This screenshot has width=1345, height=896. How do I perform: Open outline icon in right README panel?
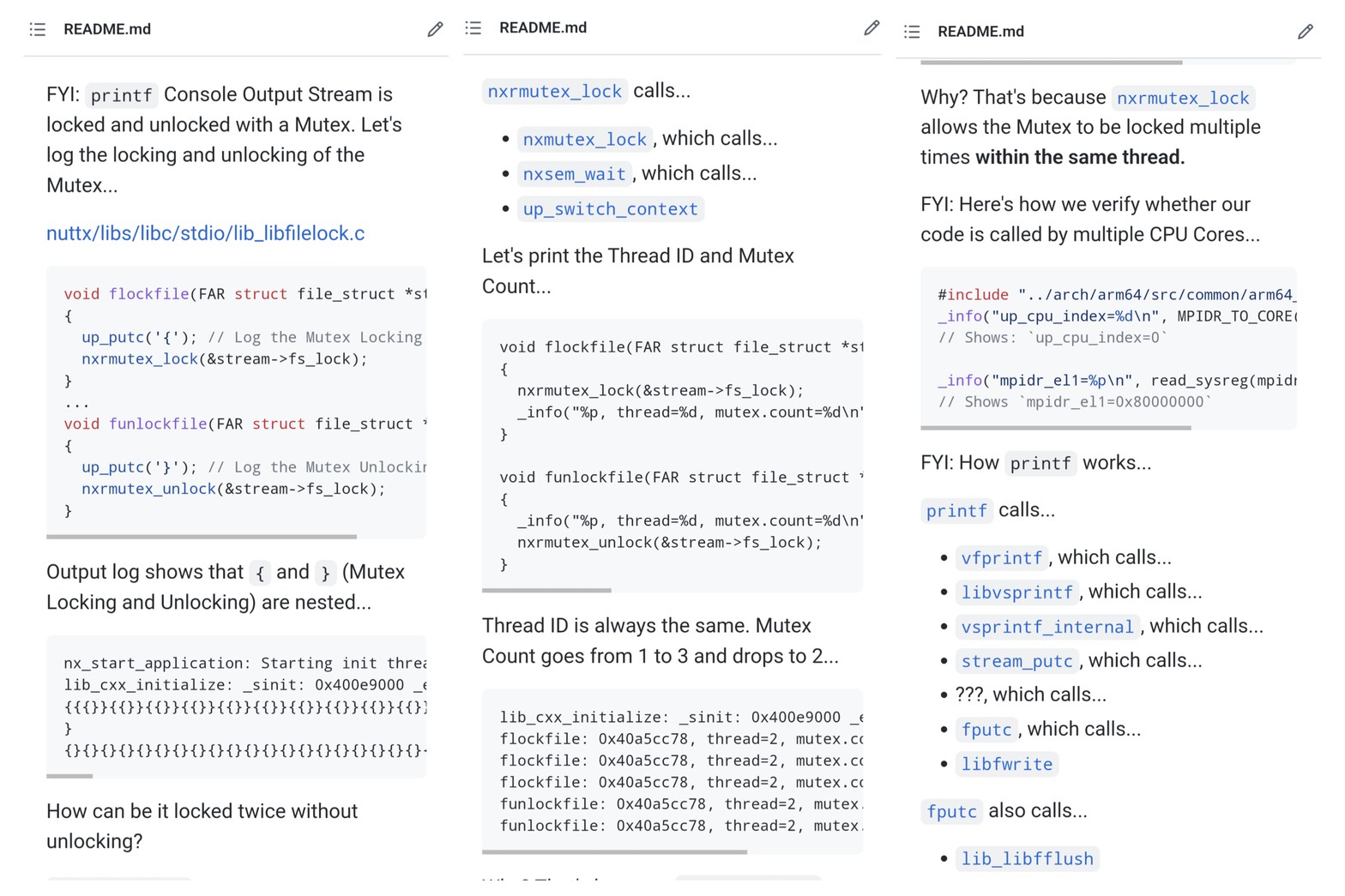(x=912, y=32)
